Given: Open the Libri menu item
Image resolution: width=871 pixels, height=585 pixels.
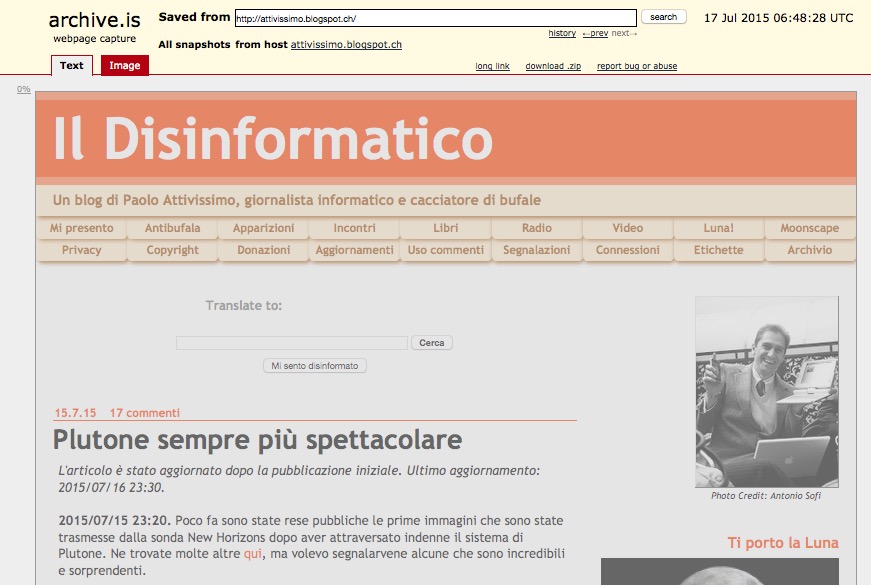Looking at the screenshot, I should pos(445,228).
